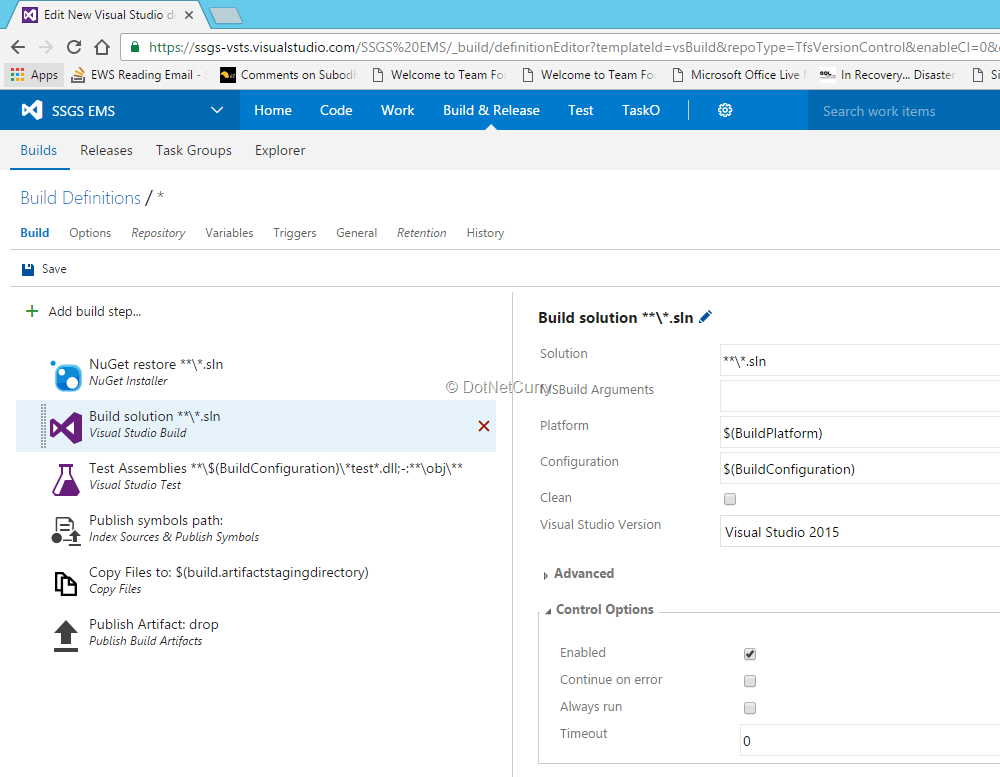Go back with the browser back arrow

pos(18,47)
